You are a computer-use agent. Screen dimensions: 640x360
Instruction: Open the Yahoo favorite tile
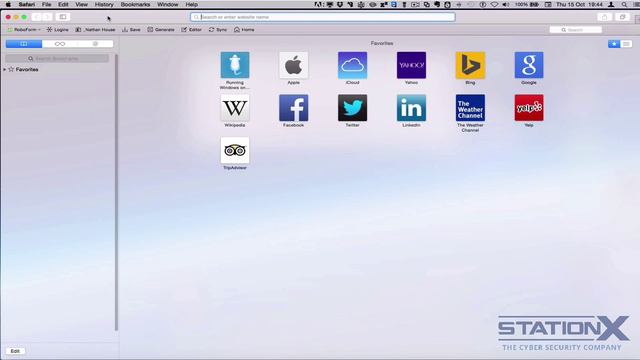pyautogui.click(x=411, y=65)
